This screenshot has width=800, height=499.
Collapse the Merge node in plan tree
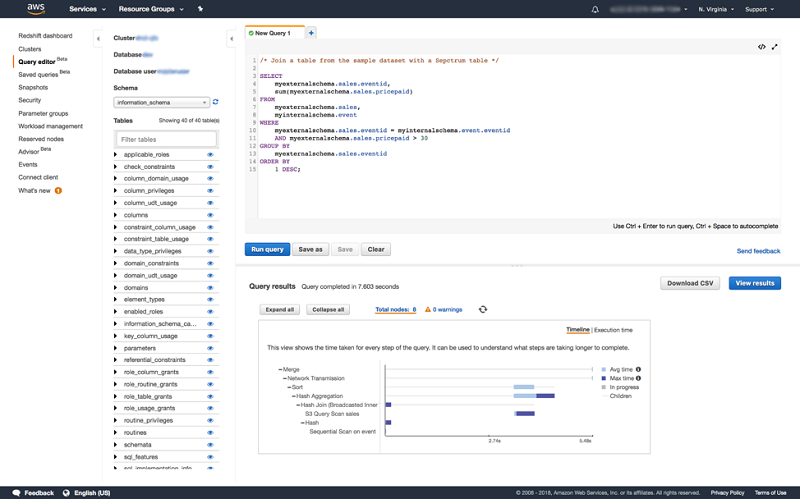(x=280, y=369)
